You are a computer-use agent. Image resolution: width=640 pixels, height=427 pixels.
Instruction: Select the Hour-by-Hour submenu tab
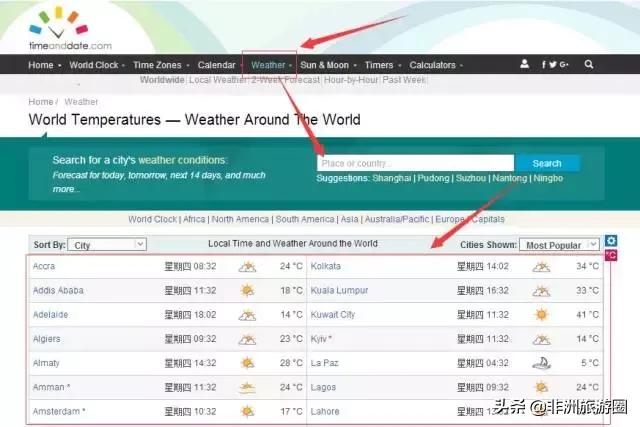351,80
